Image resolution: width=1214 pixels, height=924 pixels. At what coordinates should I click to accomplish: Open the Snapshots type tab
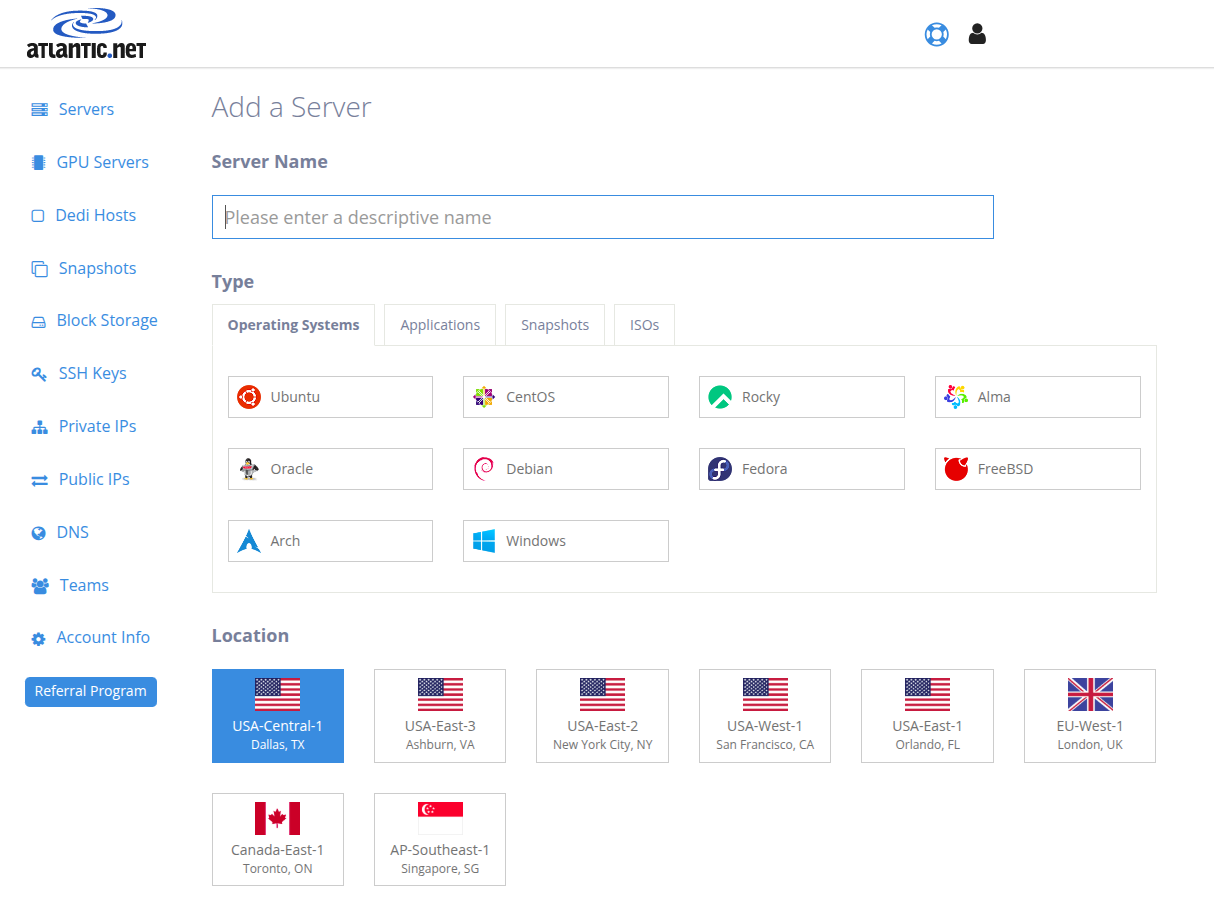pos(555,325)
